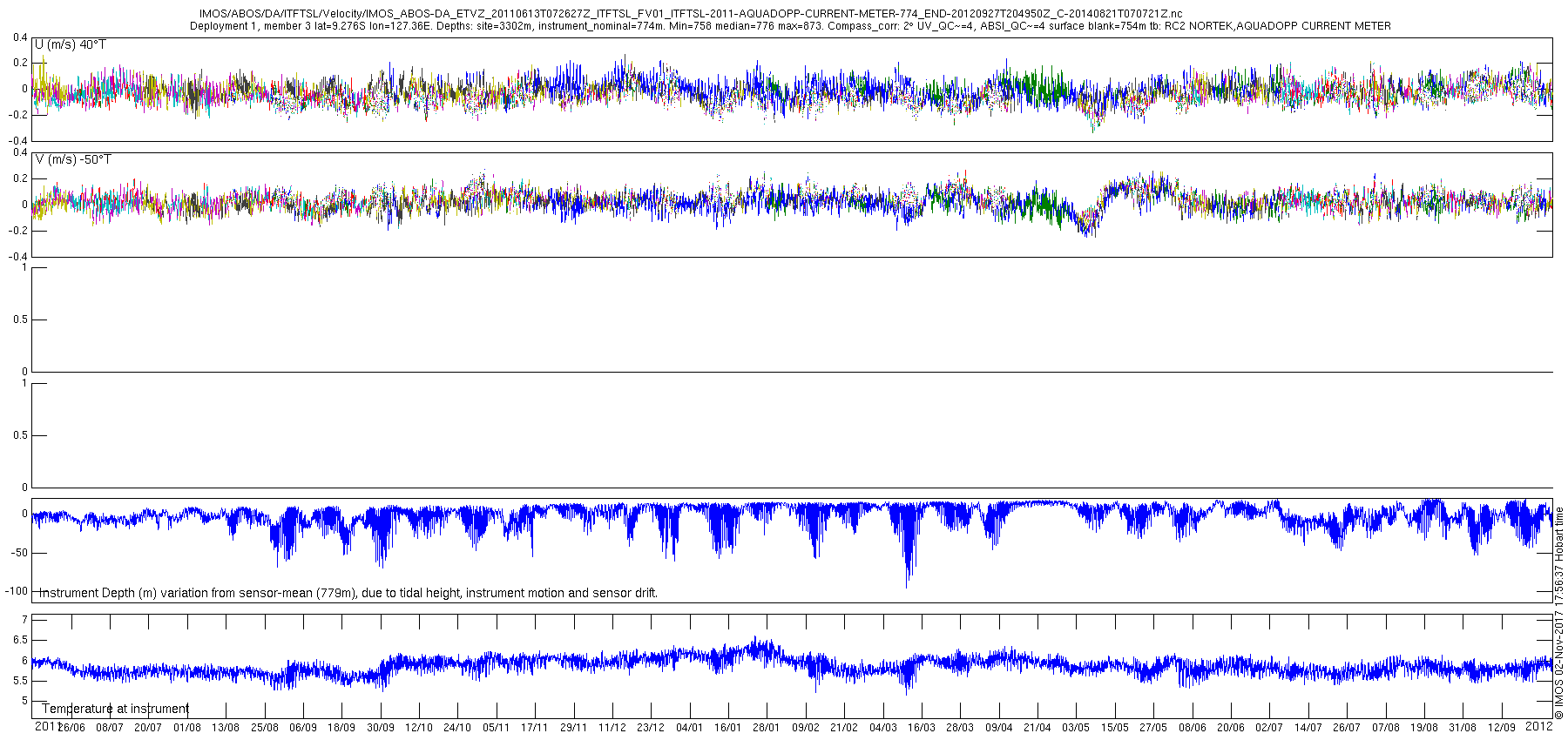The width and height of the screenshot is (1568, 740).
Task: Select the 11/12 date tick label
Action: tap(612, 728)
